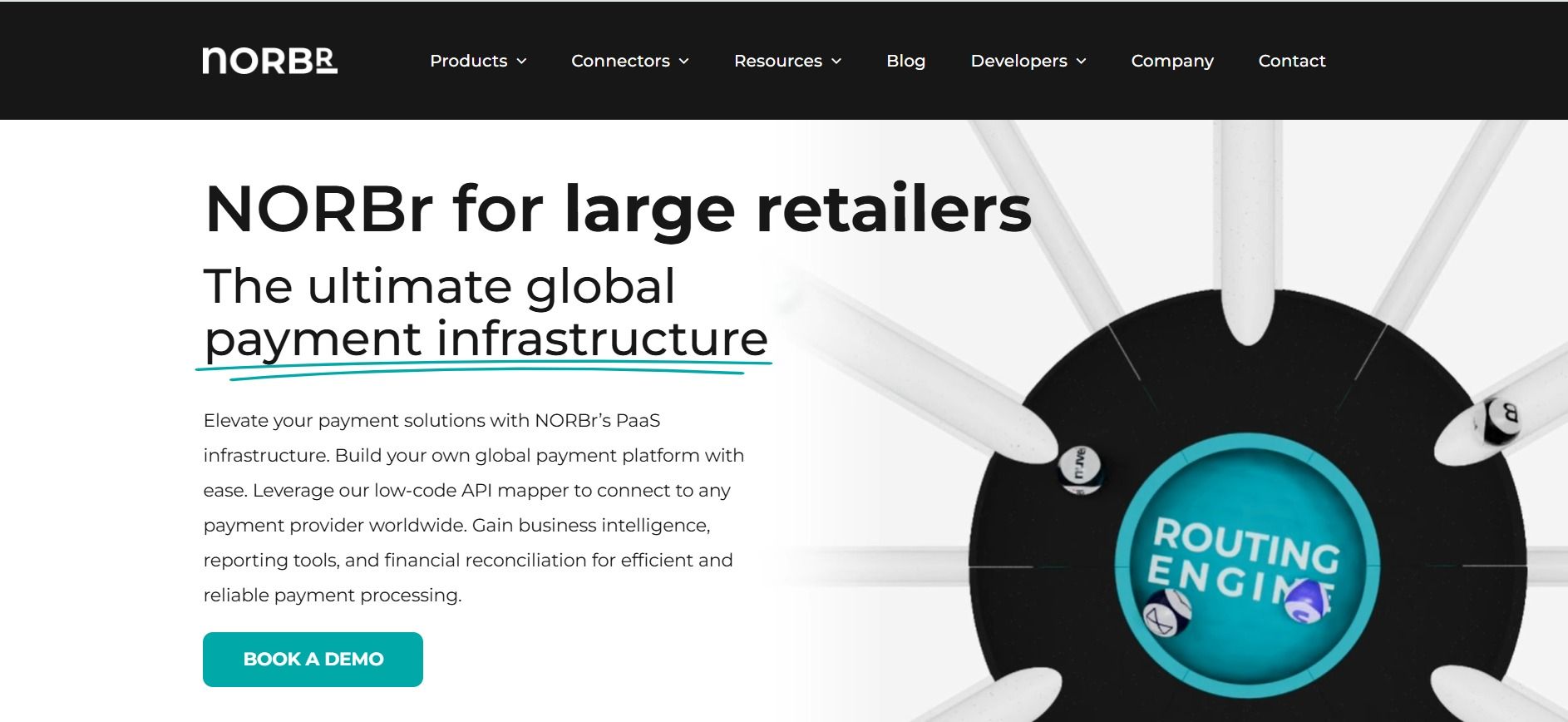Open the Products menu
The image size is (1568, 722).
tap(468, 61)
